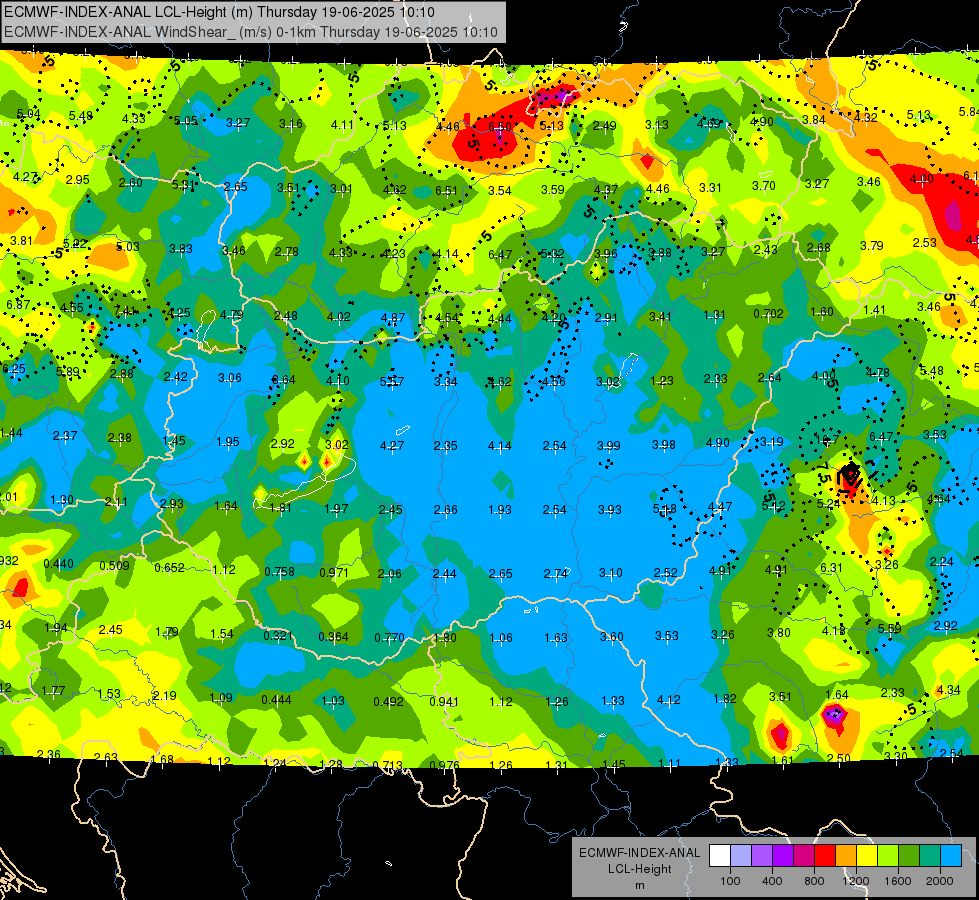
Task: Click the grid value 3.19
Action: (x=771, y=442)
